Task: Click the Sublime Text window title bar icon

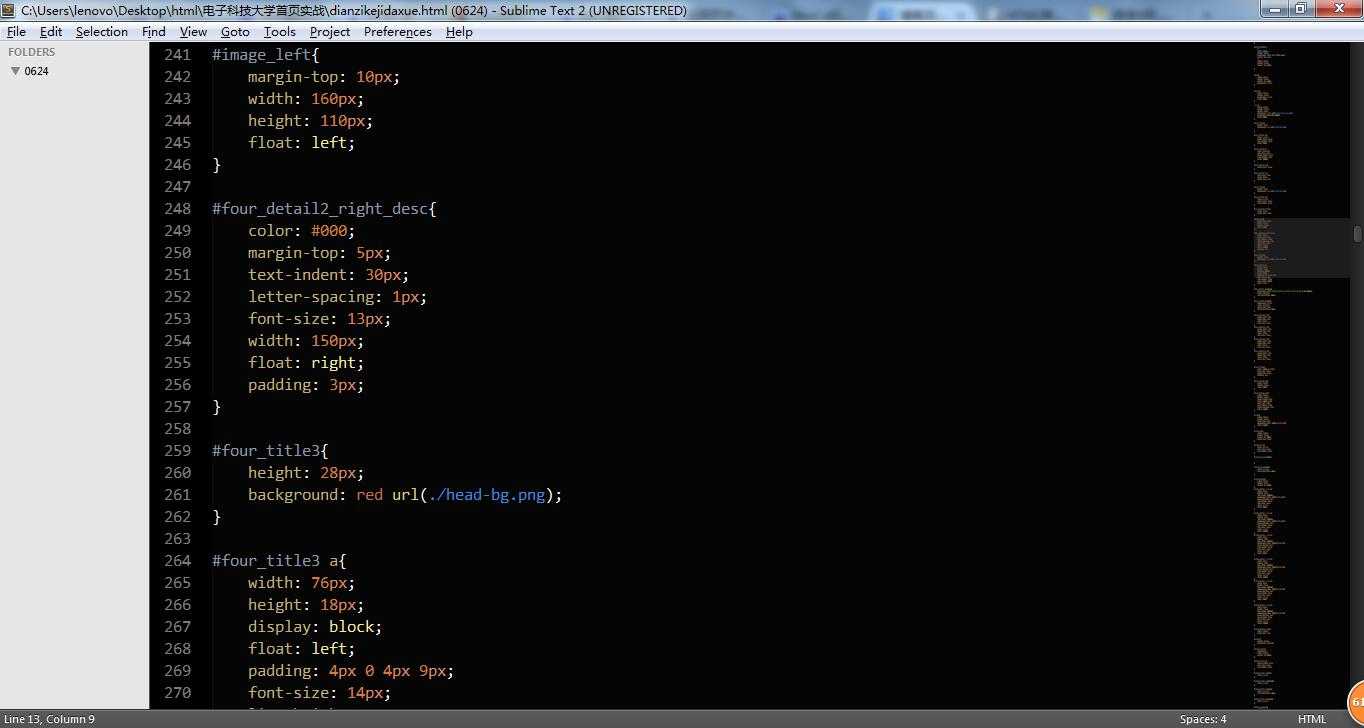Action: 9,10
